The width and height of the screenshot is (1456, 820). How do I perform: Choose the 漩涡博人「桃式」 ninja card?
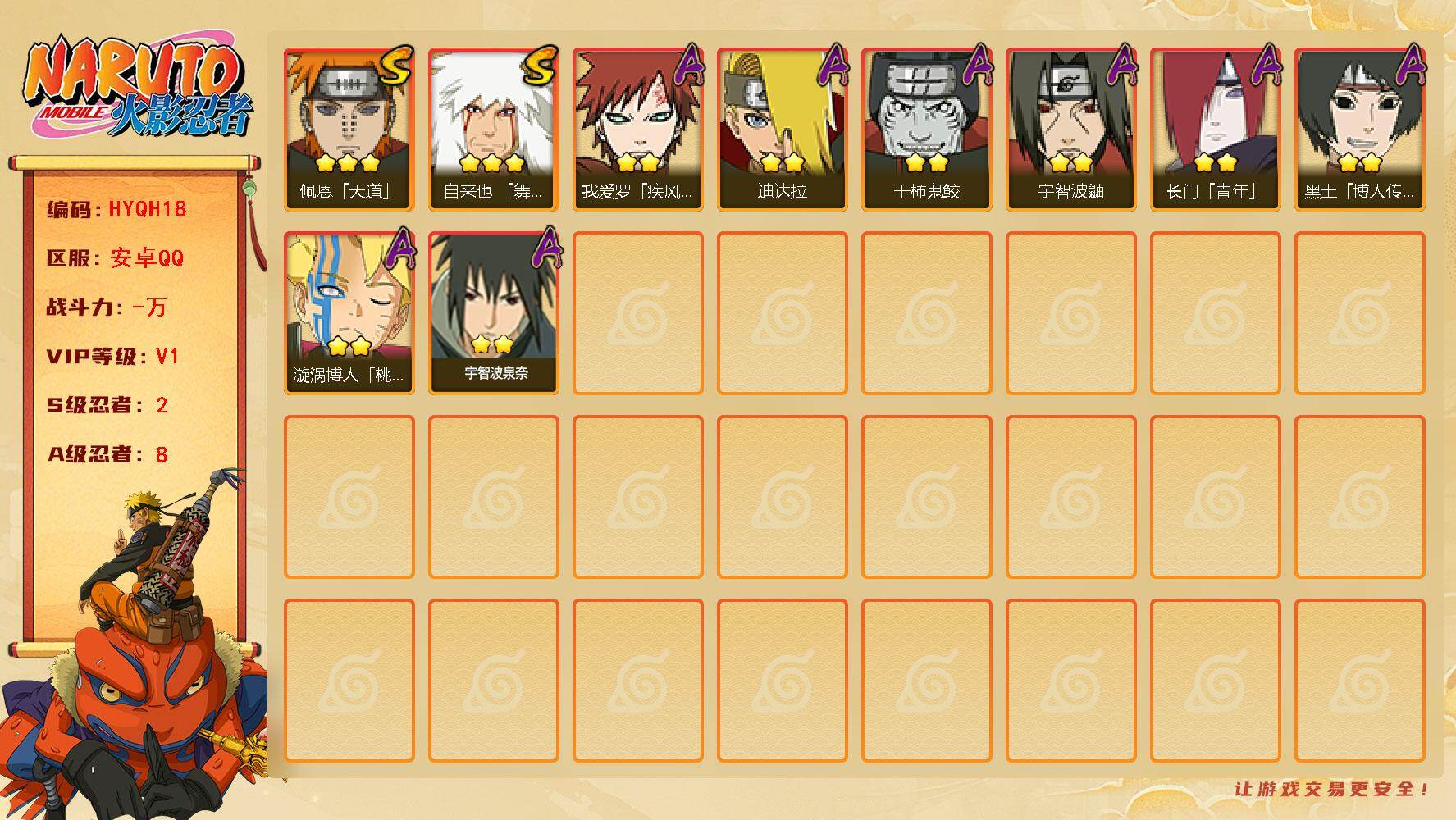tap(349, 313)
